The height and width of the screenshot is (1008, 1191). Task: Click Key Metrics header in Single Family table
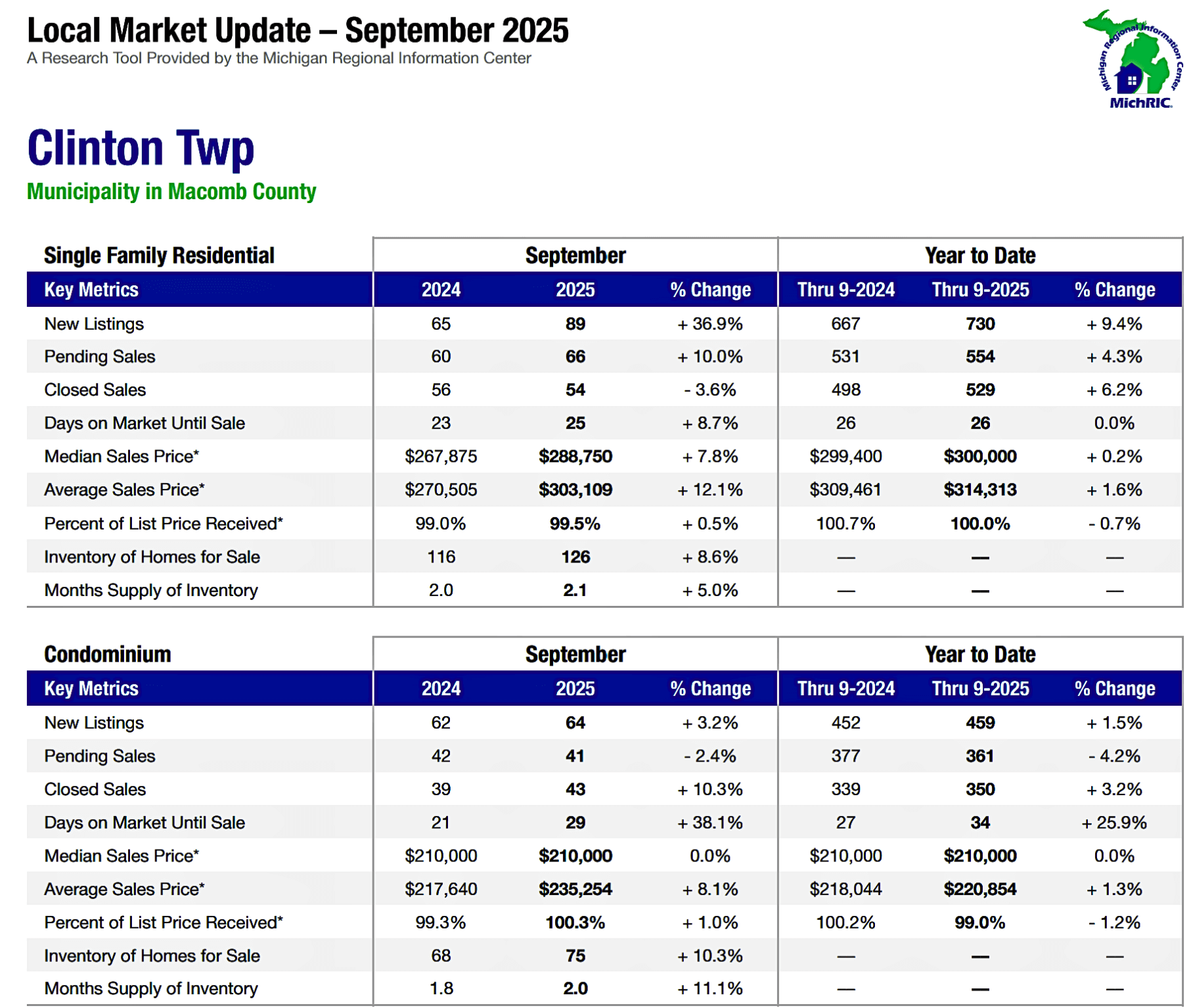[x=91, y=290]
